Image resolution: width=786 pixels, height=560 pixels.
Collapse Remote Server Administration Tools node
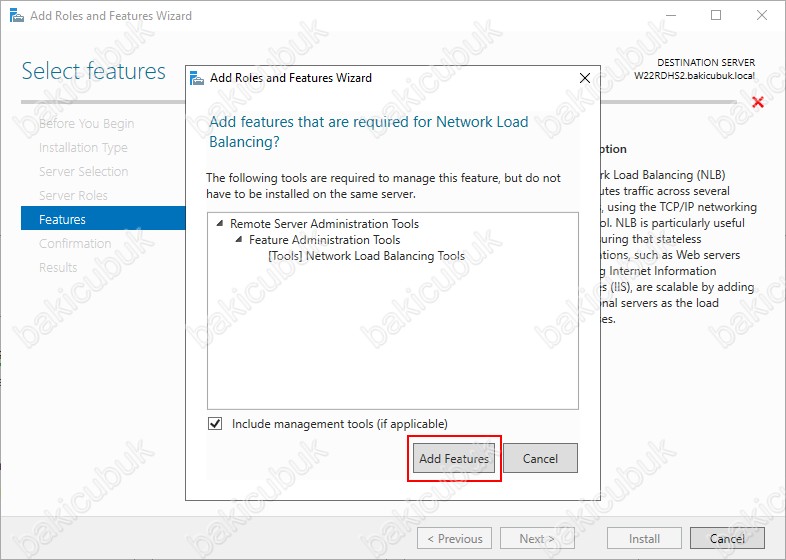point(220,224)
